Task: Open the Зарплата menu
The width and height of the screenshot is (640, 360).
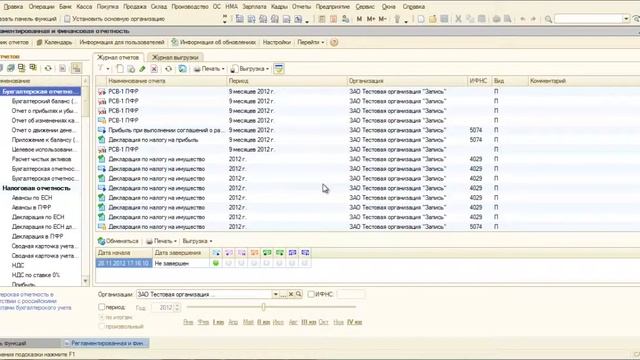Action: pyautogui.click(x=254, y=7)
